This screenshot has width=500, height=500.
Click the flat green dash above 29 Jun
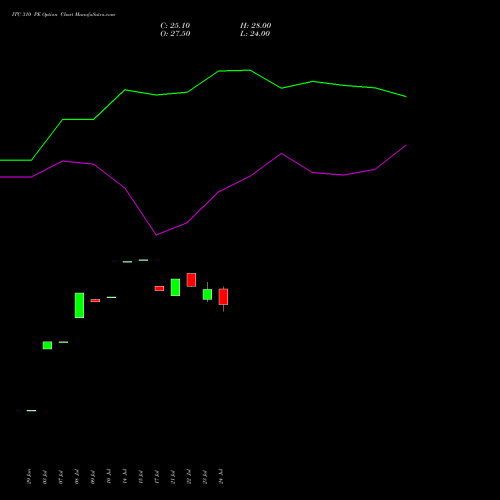point(31,410)
